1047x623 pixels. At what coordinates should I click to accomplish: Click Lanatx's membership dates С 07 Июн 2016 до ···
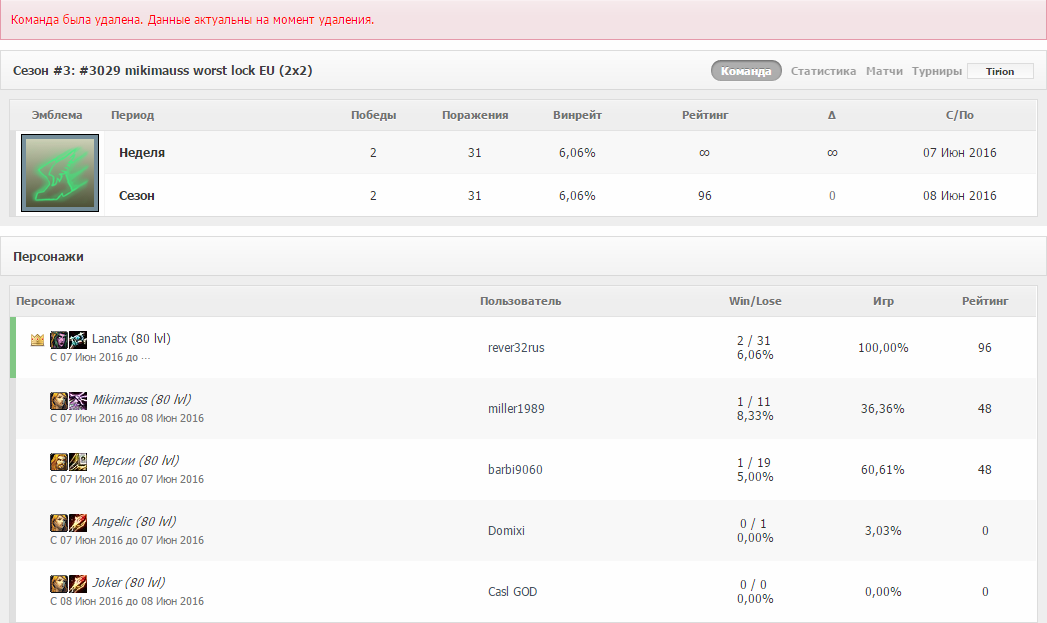click(100, 357)
